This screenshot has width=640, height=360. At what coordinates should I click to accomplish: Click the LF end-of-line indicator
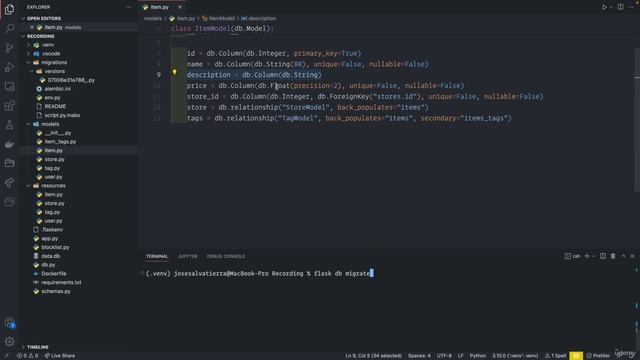pyautogui.click(x=460, y=356)
